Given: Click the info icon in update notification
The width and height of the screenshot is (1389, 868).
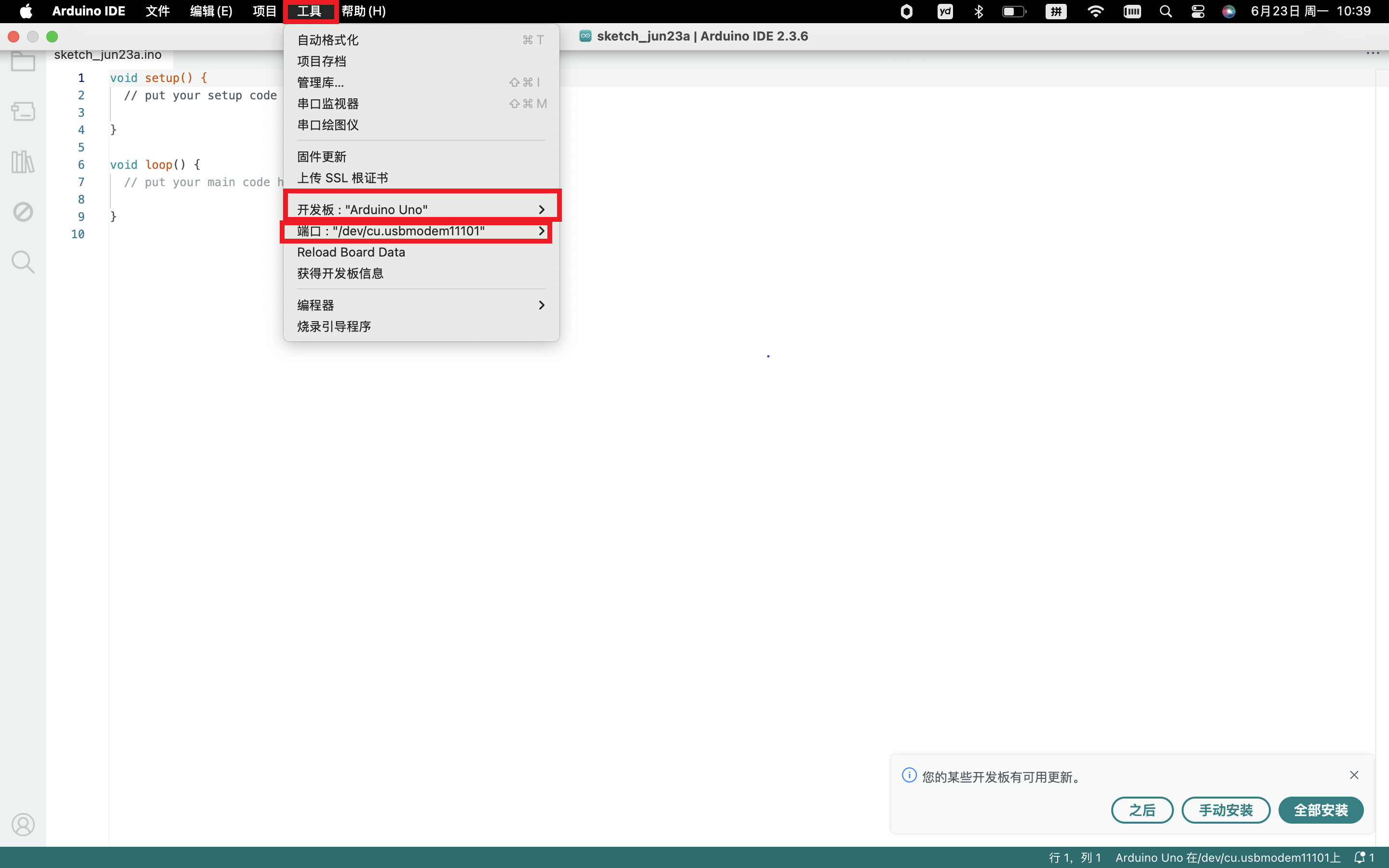Looking at the screenshot, I should click(x=909, y=775).
